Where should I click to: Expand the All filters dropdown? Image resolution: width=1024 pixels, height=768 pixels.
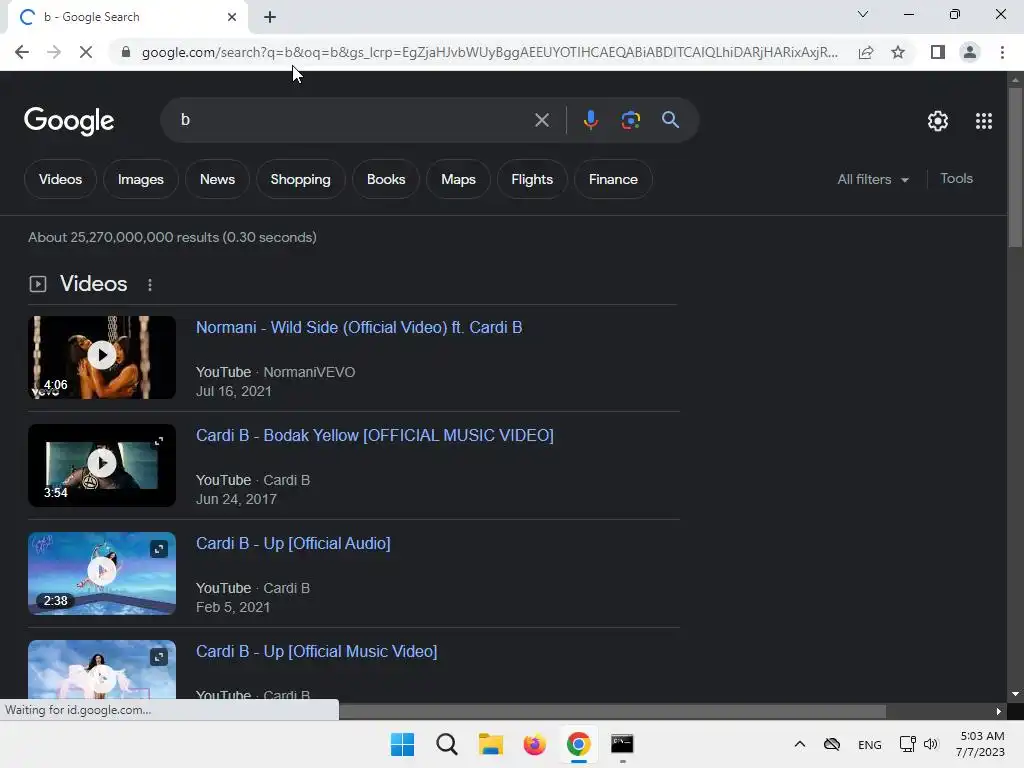[873, 179]
